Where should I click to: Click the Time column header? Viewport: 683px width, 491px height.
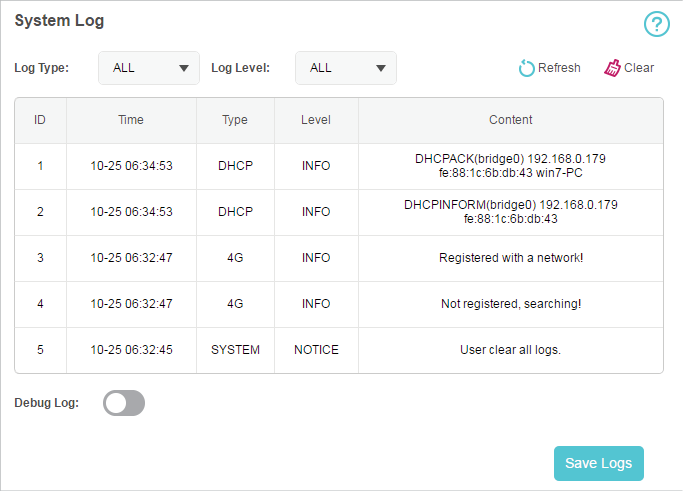[x=131, y=120]
